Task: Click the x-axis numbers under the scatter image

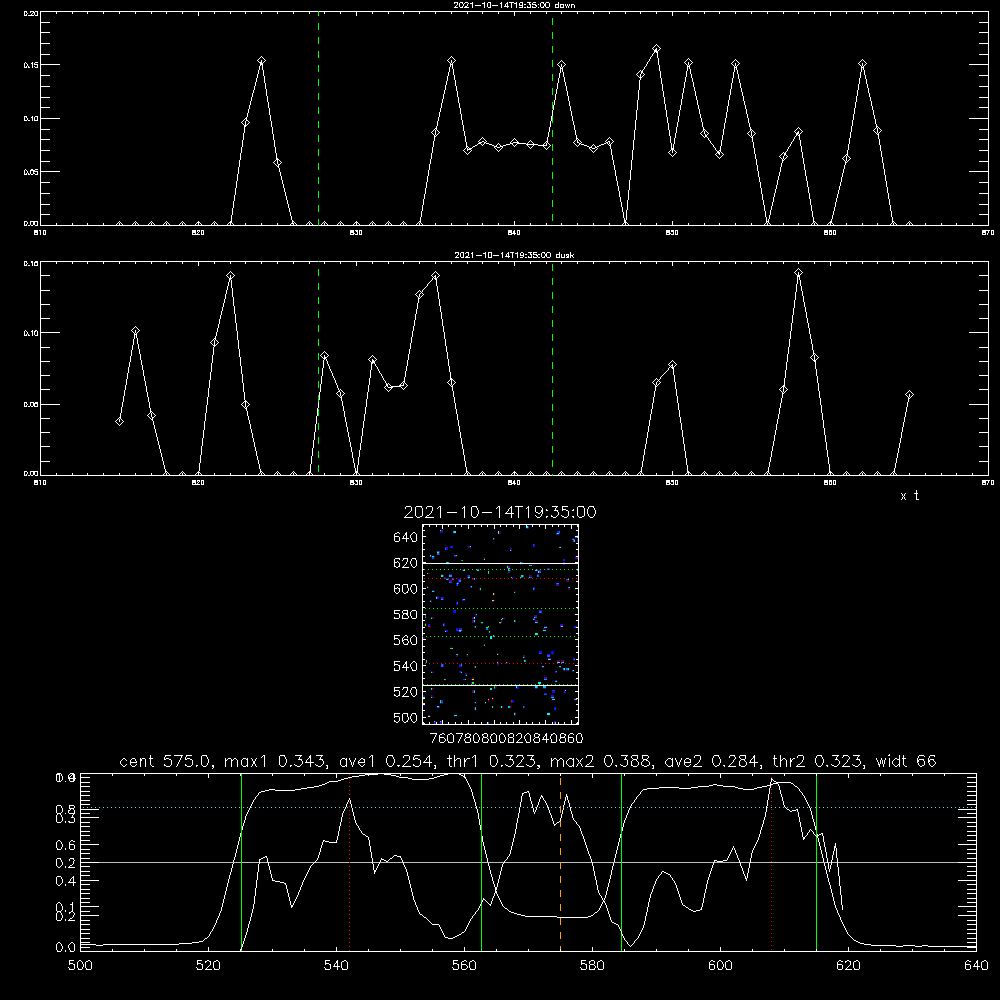Action: (x=506, y=739)
